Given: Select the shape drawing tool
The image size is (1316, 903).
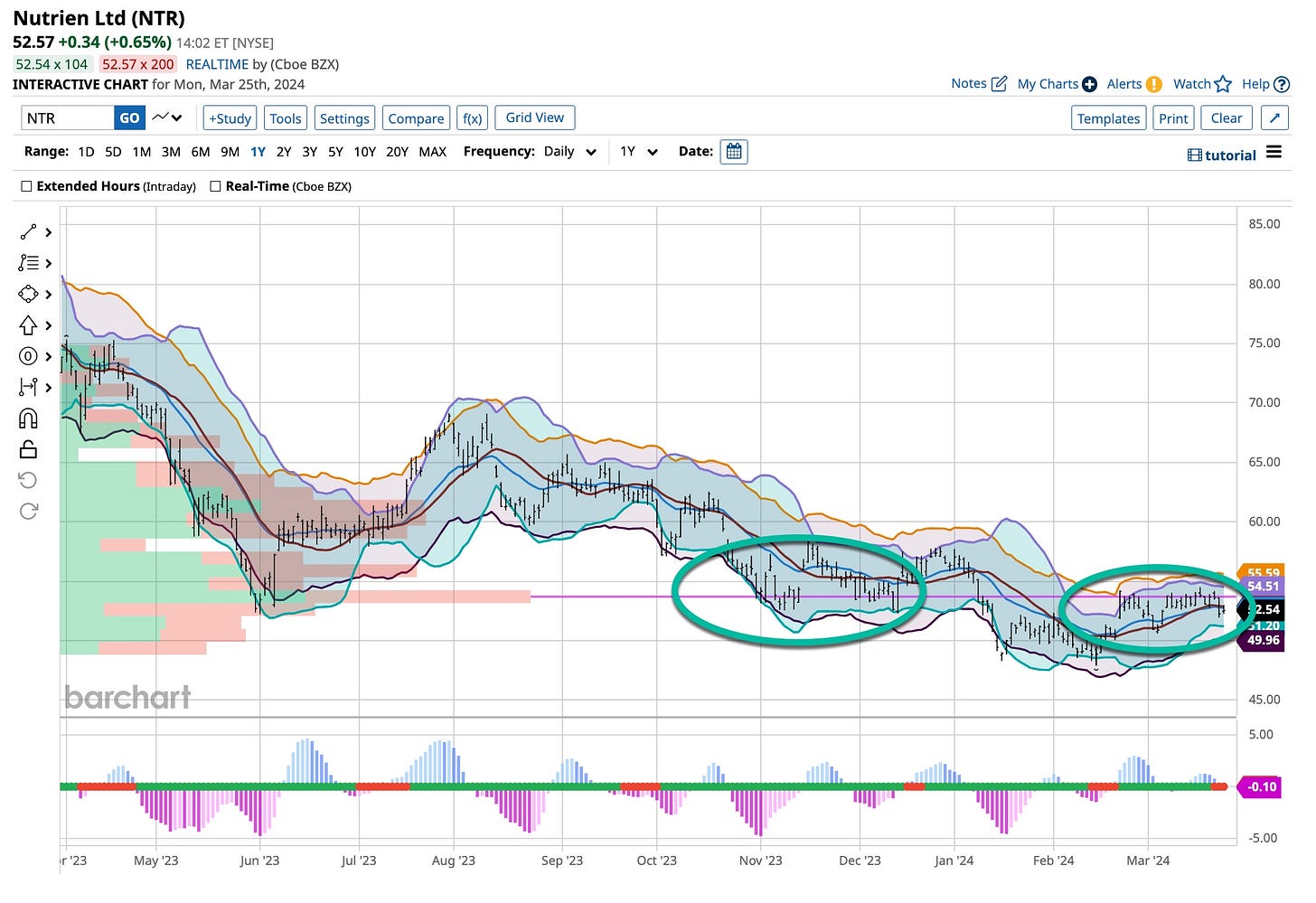Looking at the screenshot, I should pyautogui.click(x=28, y=294).
